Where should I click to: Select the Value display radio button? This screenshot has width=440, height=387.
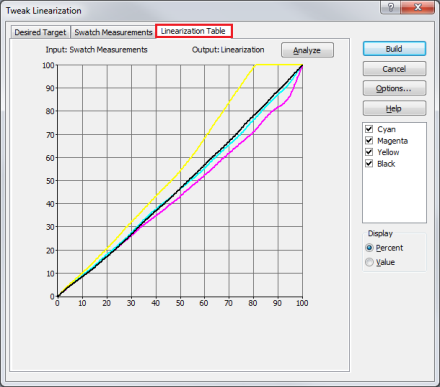point(369,262)
